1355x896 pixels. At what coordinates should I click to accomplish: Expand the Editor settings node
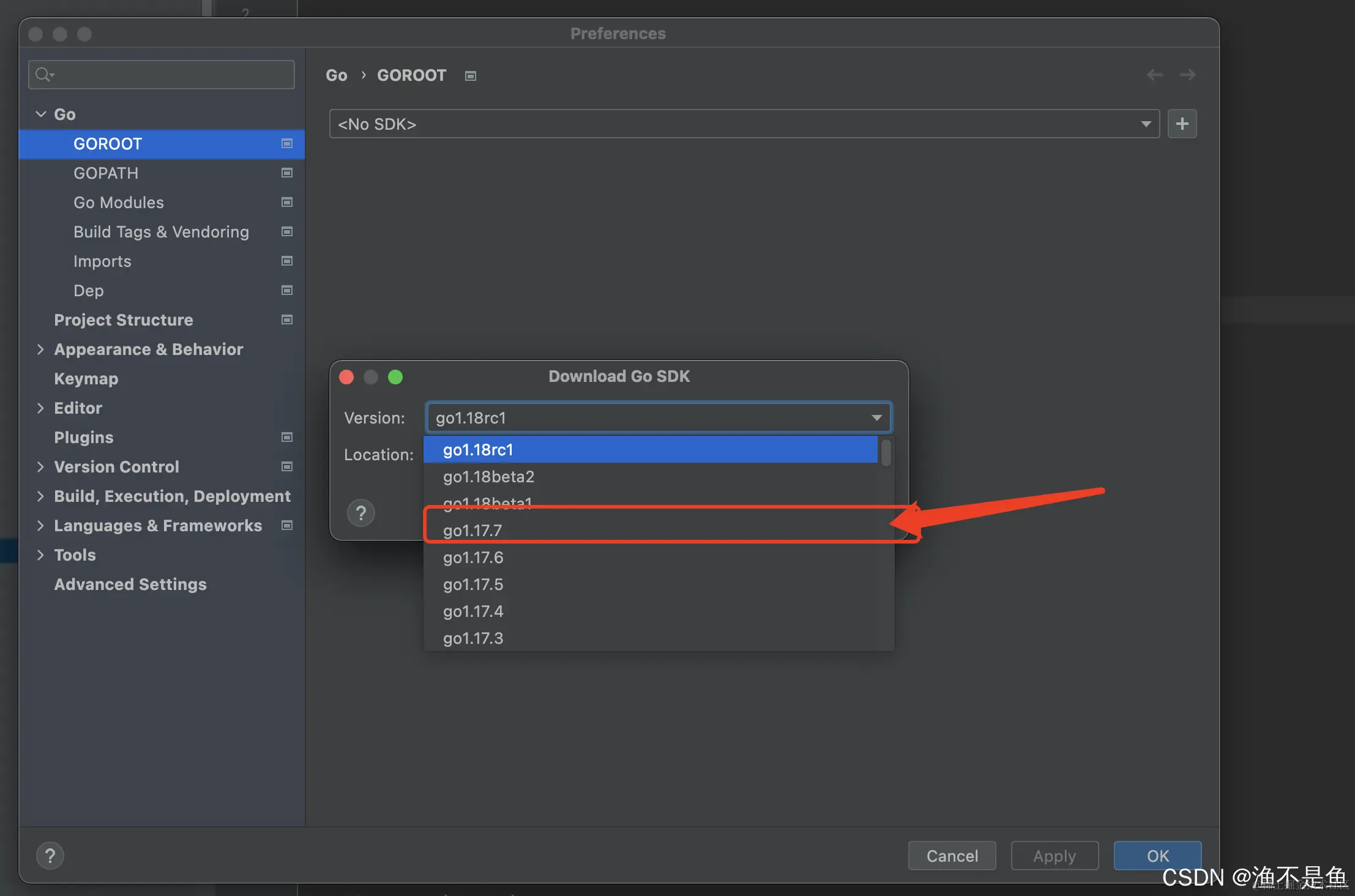click(40, 408)
